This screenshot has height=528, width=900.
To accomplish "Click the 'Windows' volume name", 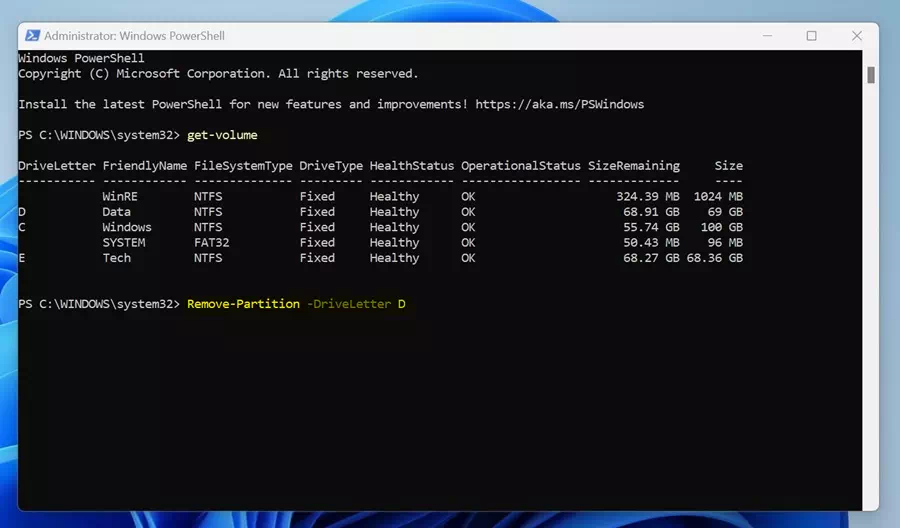I will pos(127,227).
